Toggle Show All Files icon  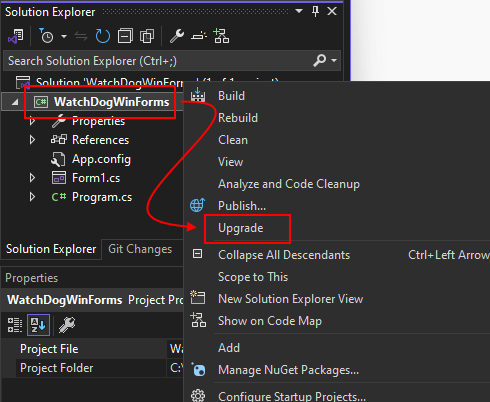[147, 36]
